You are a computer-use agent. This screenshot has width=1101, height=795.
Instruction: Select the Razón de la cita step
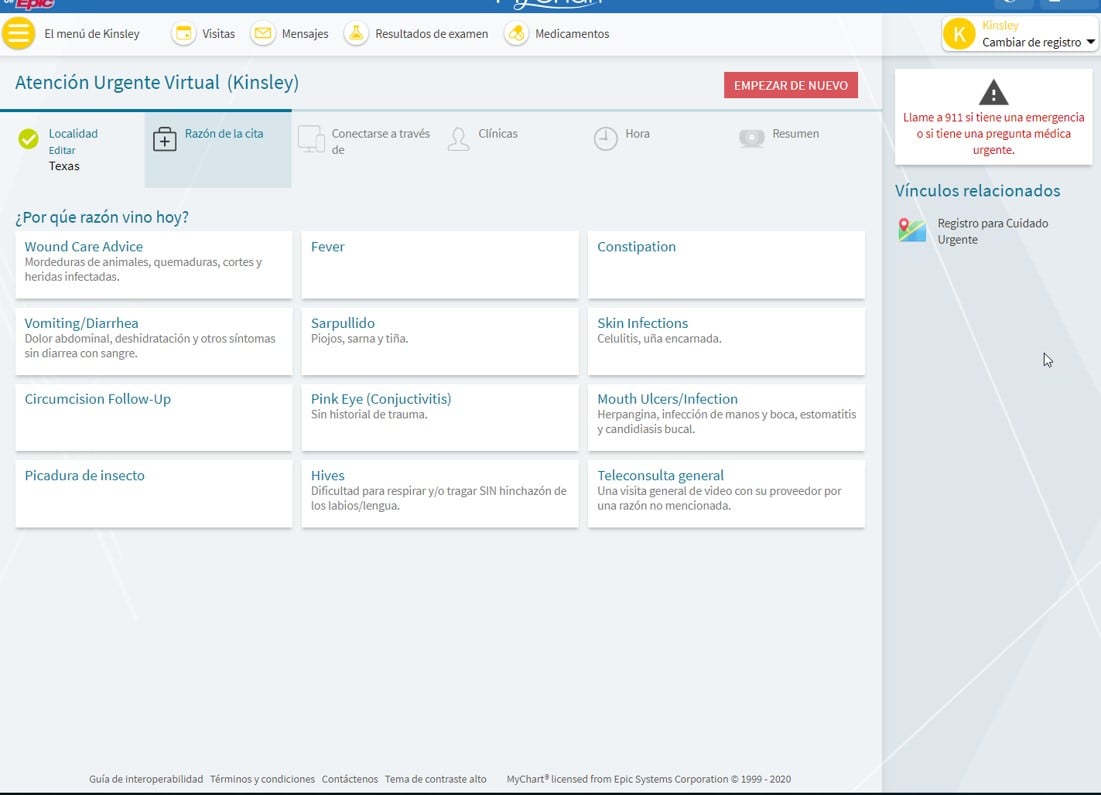218,140
